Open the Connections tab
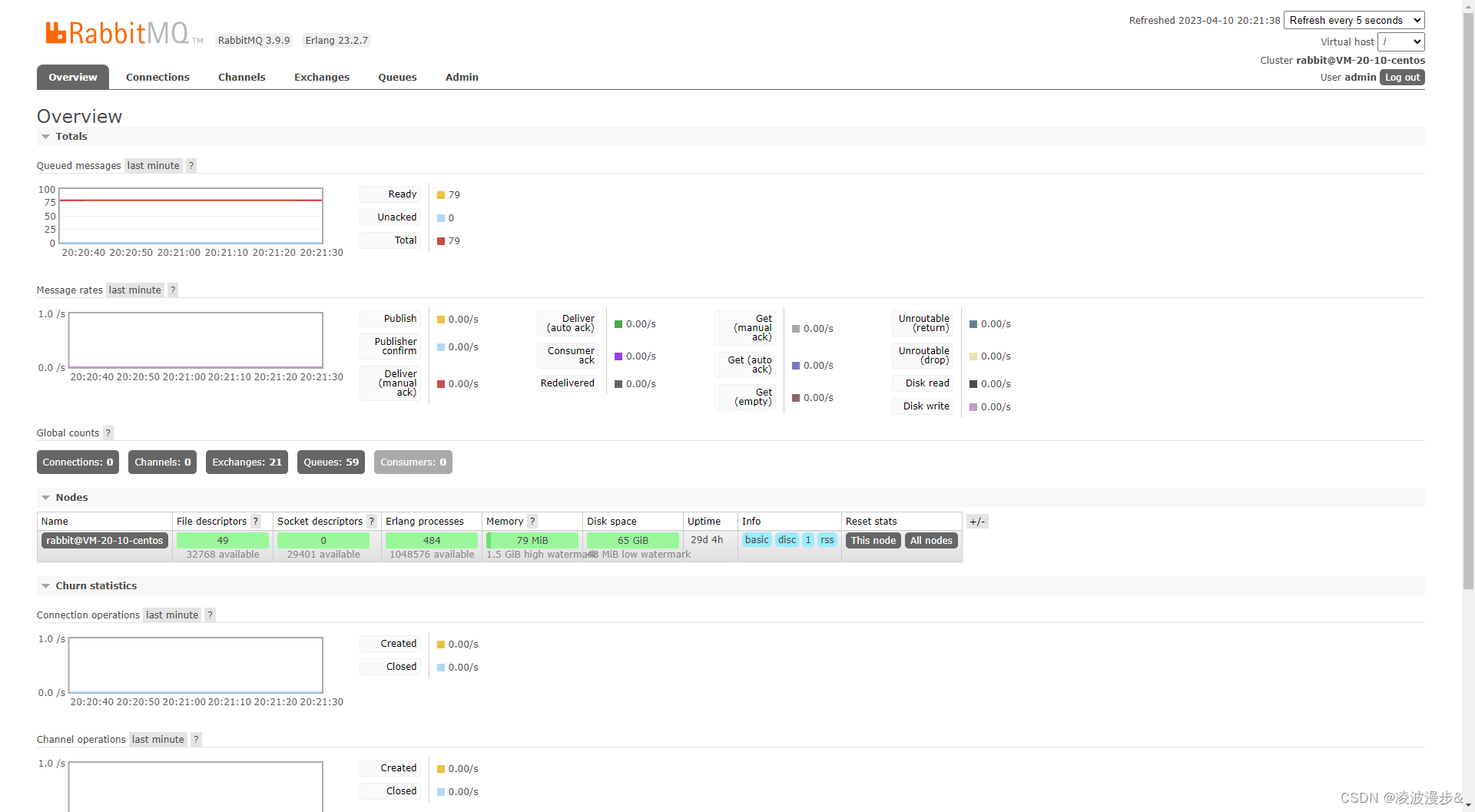This screenshot has height=812, width=1475. pyautogui.click(x=157, y=77)
